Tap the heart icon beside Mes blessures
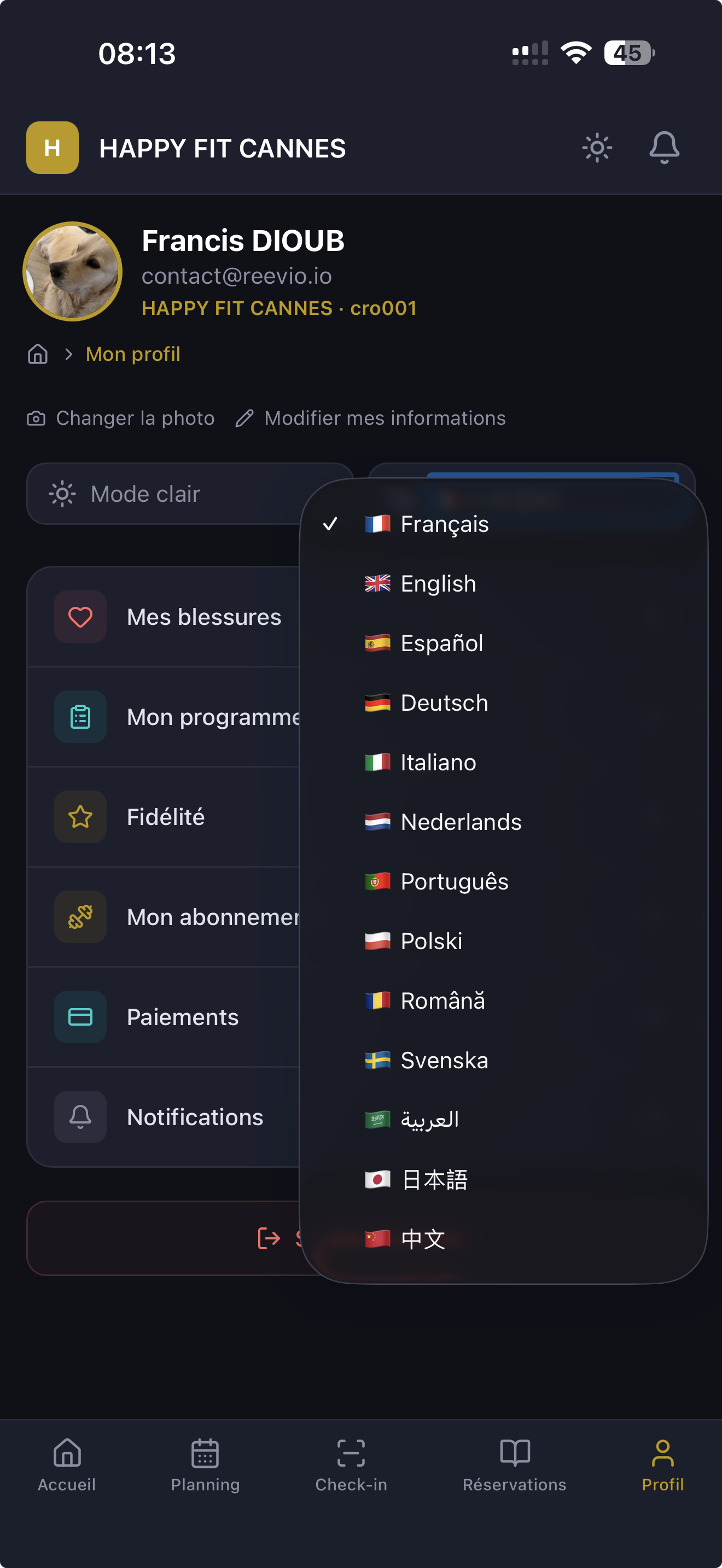The image size is (722, 1568). tap(80, 617)
